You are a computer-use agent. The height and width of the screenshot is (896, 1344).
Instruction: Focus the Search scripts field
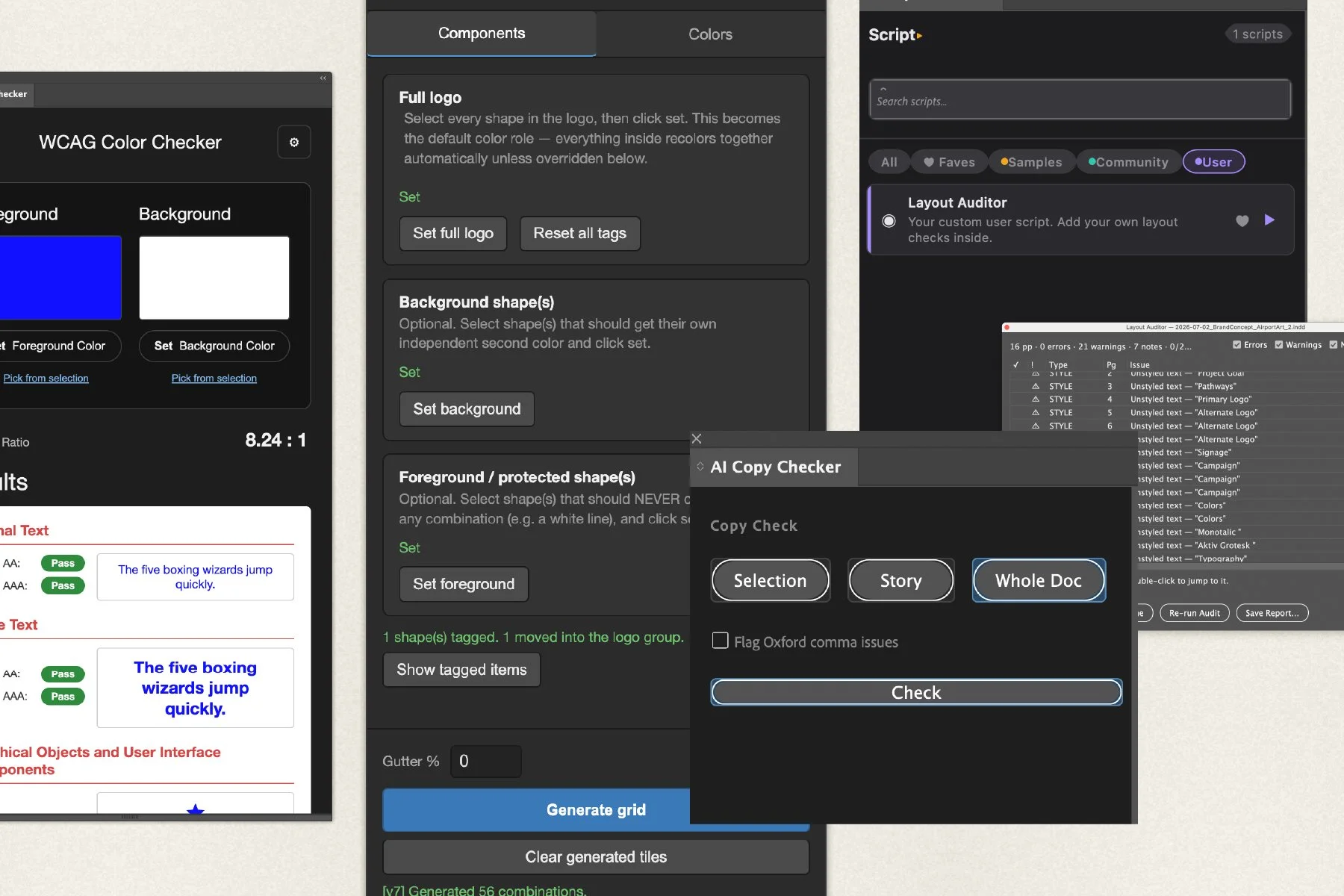coord(1080,99)
